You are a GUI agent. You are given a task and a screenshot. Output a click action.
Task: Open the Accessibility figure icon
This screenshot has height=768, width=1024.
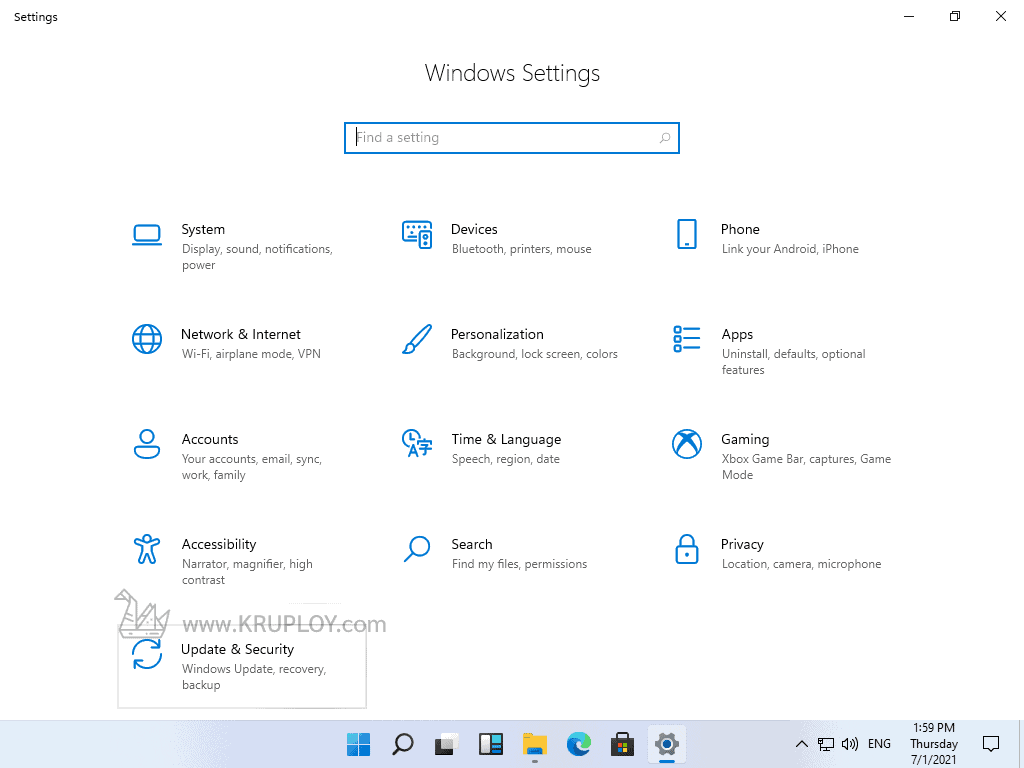coord(147,549)
